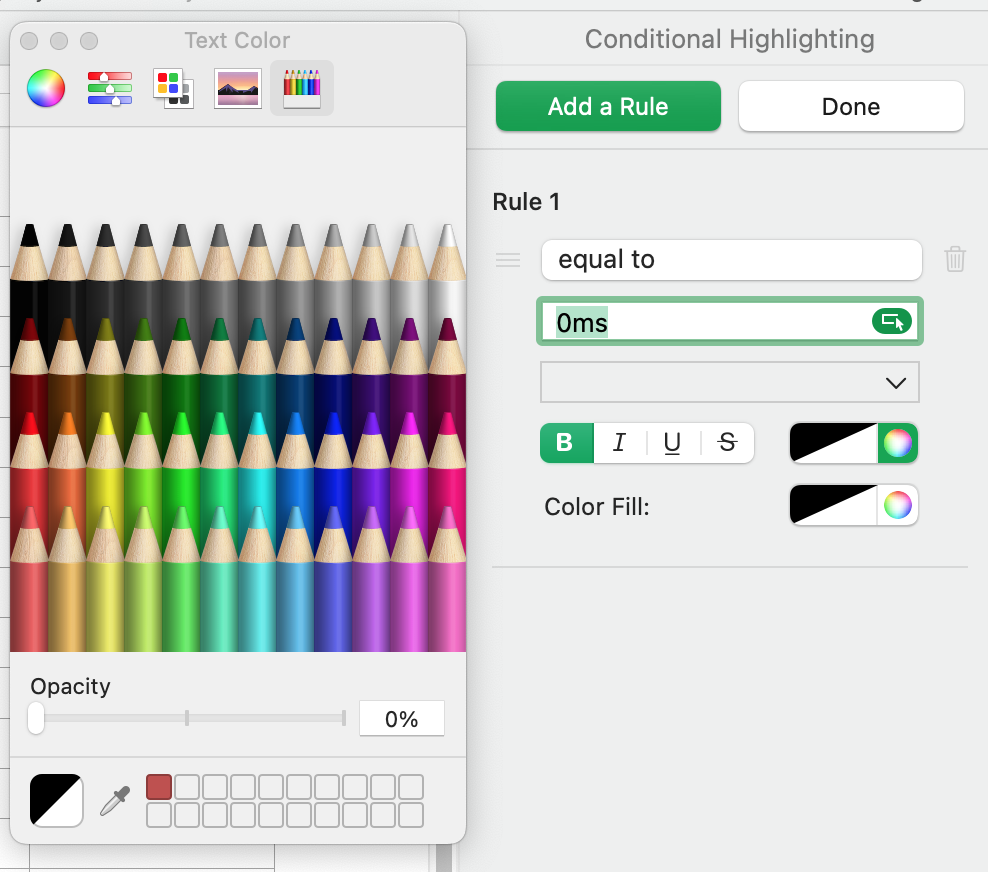The width and height of the screenshot is (988, 872).
Task: Open the color palettes tab
Action: 173,88
